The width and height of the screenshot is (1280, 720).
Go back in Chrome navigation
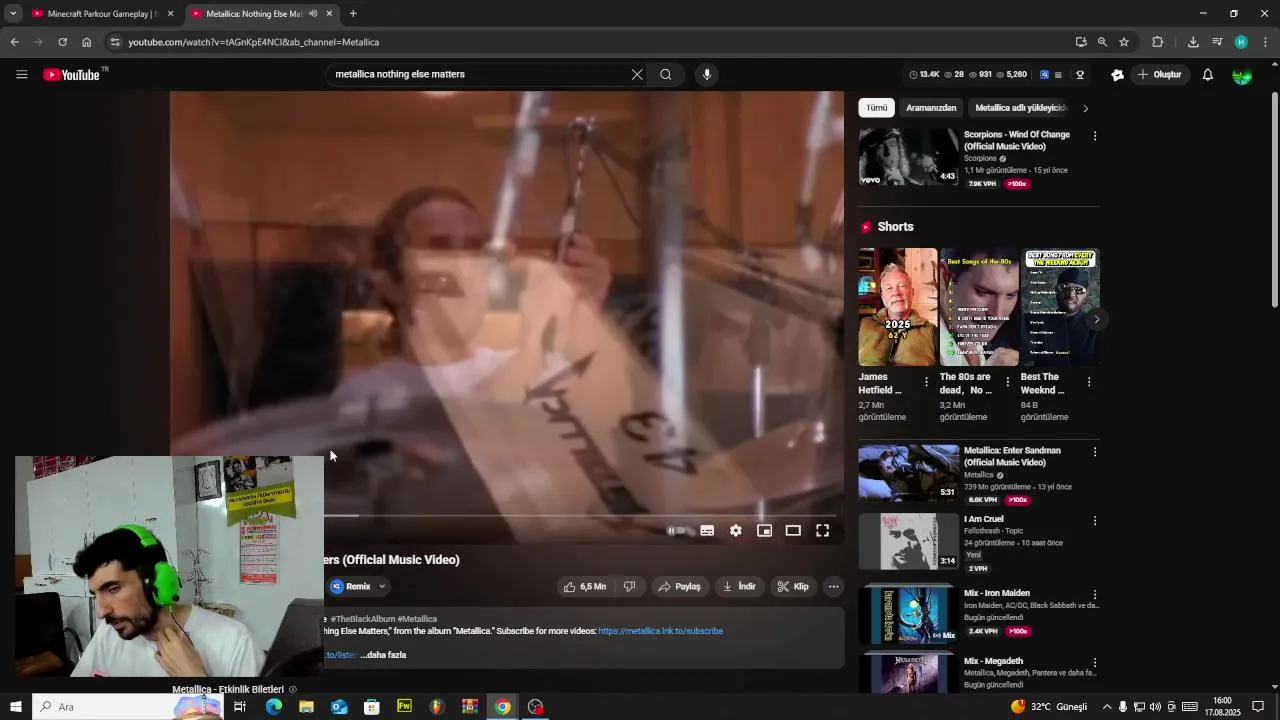pos(14,42)
